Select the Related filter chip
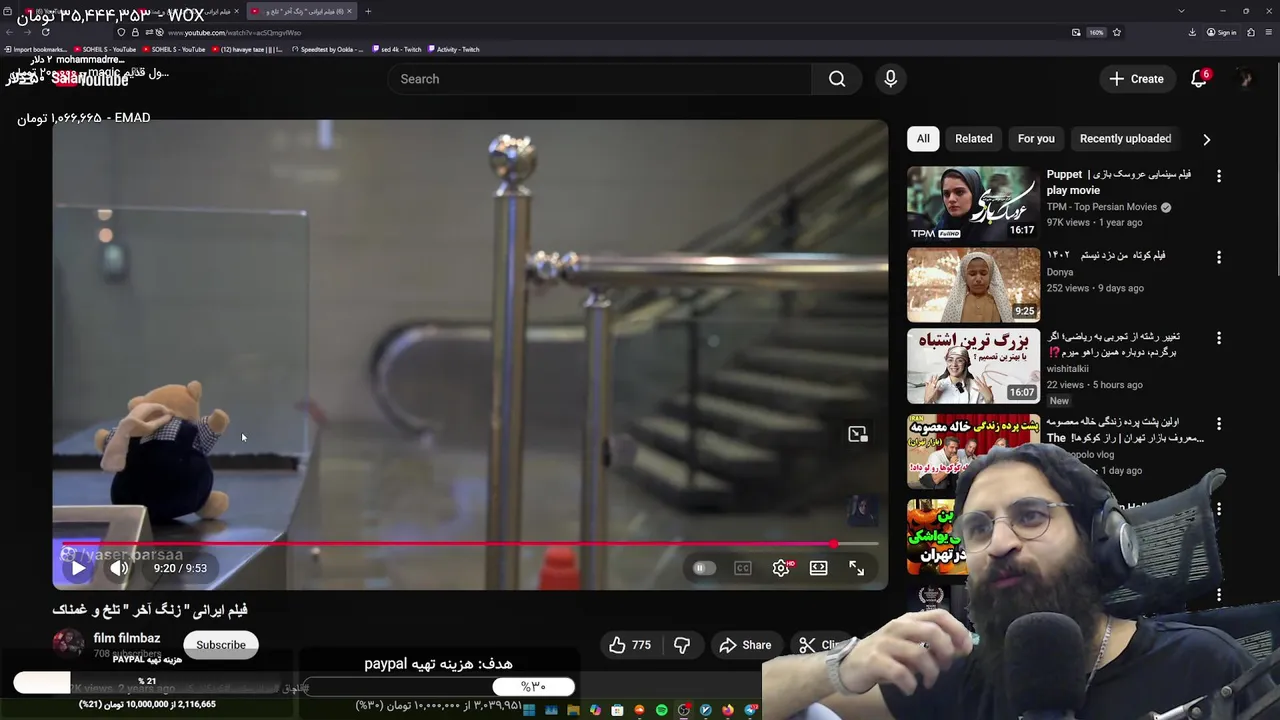This screenshot has height=720, width=1280. pos(973,139)
